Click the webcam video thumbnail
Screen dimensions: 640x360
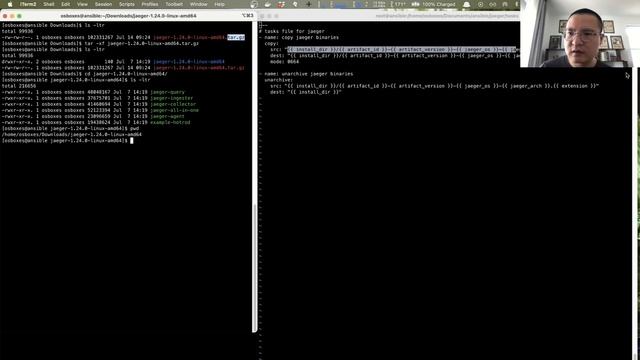click(580, 33)
